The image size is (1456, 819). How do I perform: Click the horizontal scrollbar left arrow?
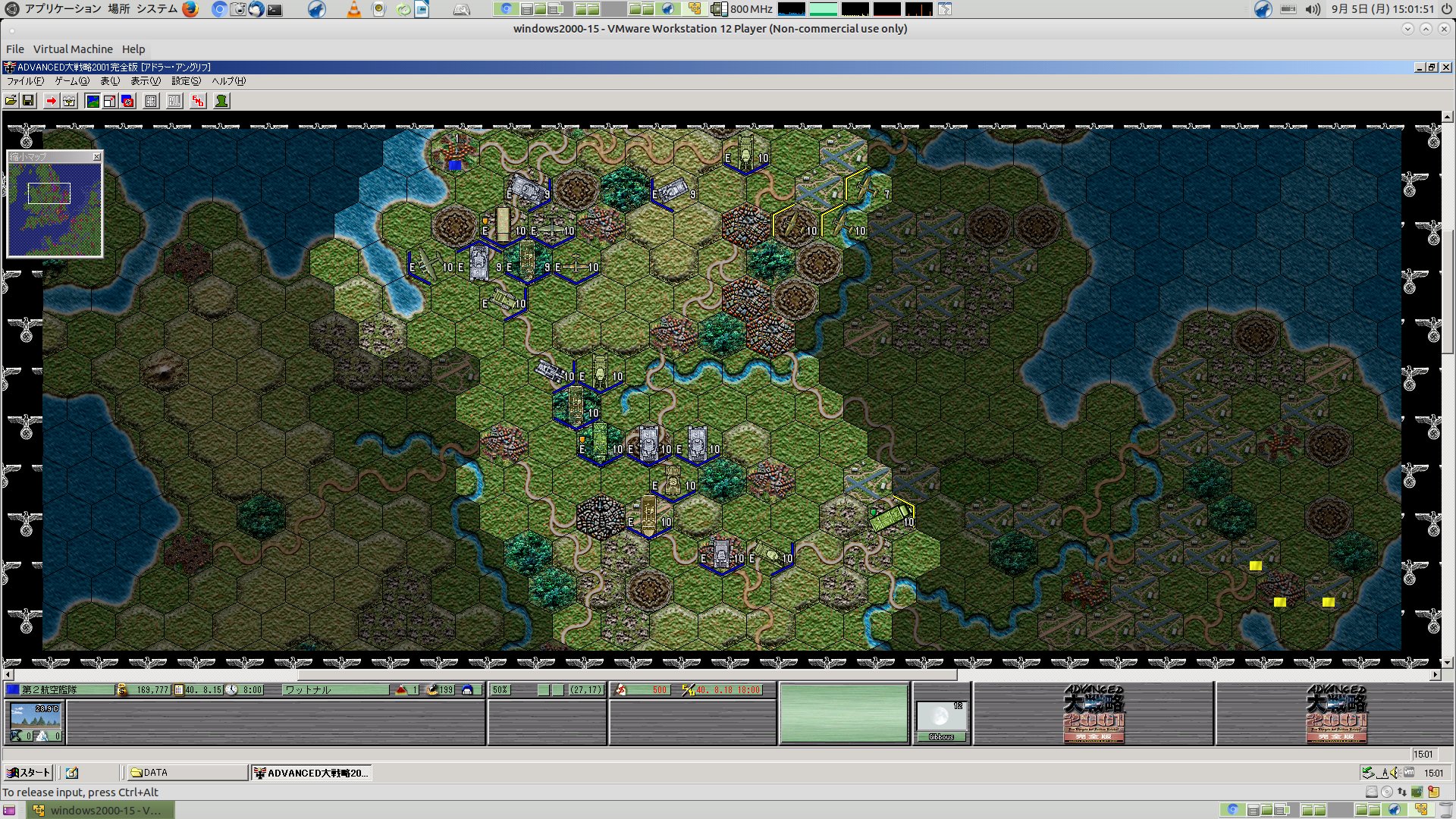(x=8, y=674)
